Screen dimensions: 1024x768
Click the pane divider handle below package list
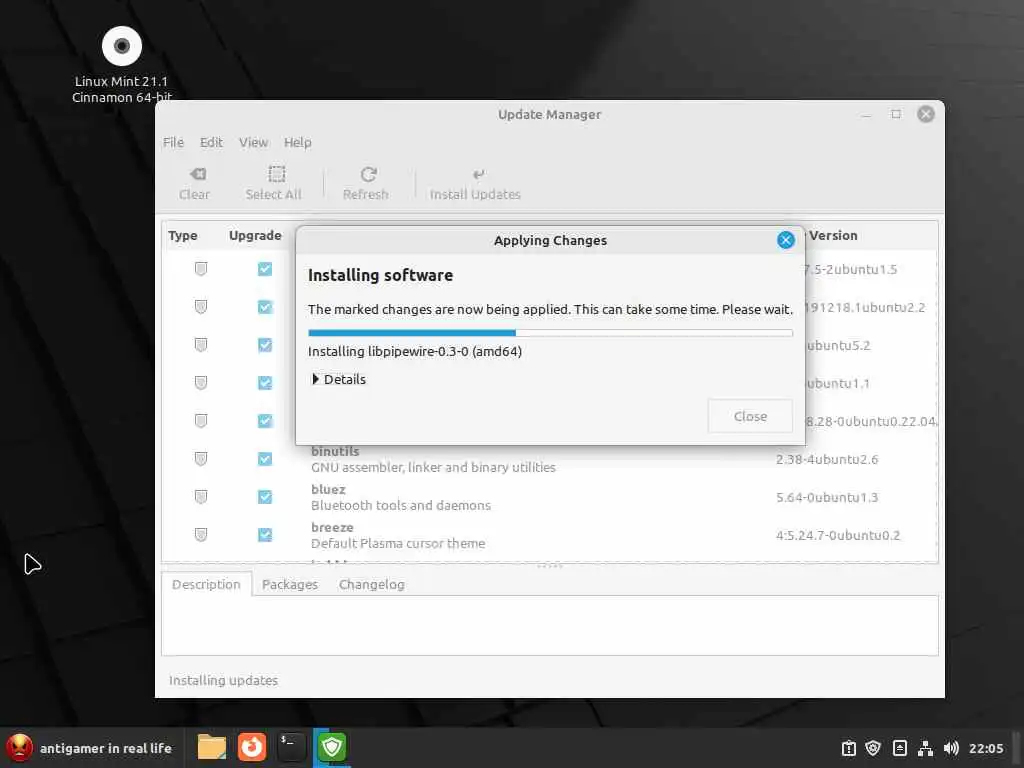[550, 566]
